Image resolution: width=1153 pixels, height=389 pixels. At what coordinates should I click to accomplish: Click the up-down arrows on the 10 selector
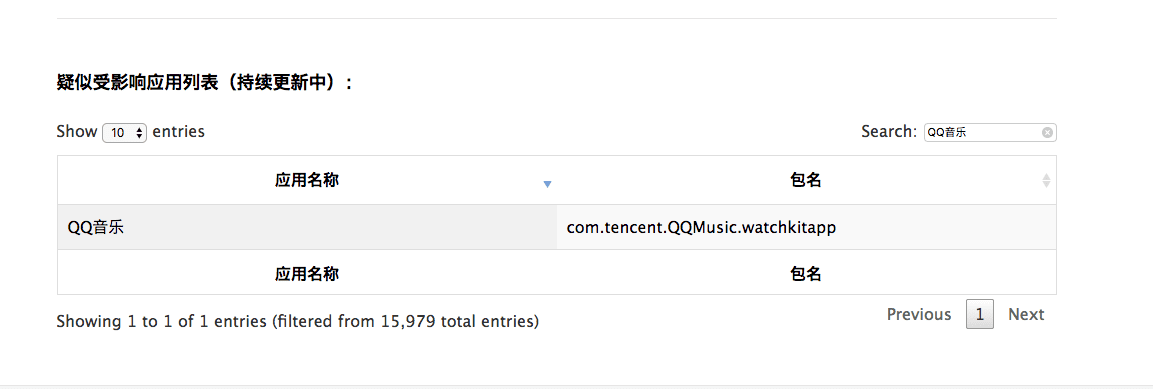(139, 133)
